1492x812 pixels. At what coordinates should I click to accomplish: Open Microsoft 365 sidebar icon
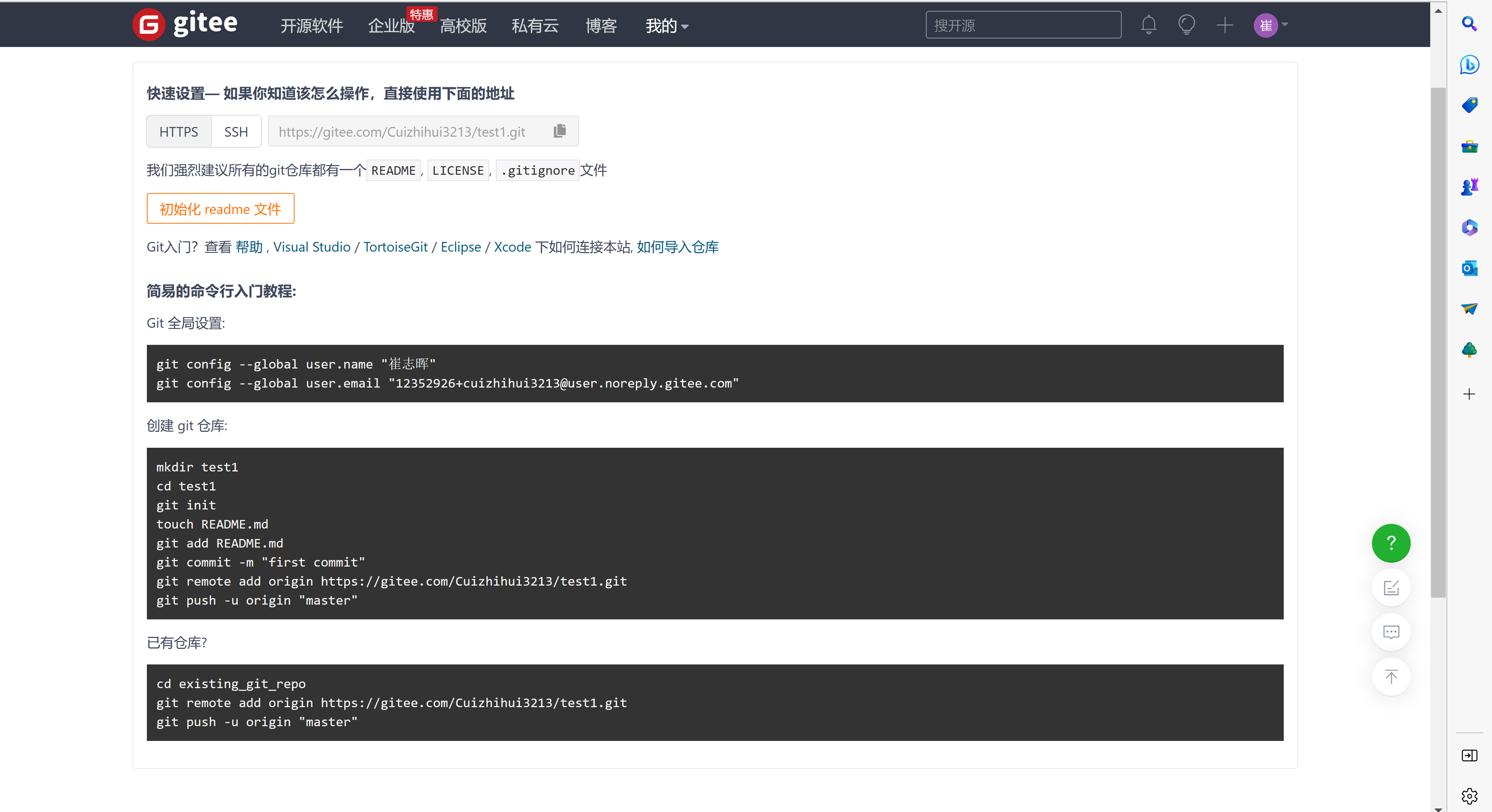(x=1469, y=228)
